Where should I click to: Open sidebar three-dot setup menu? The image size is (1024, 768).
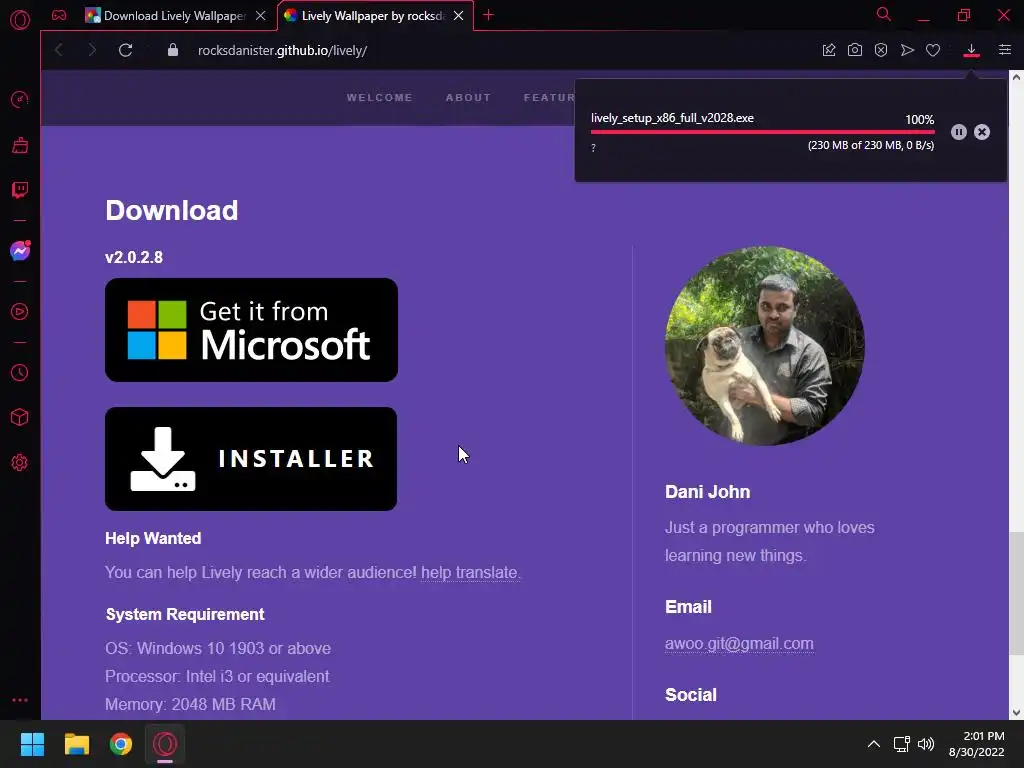20,699
